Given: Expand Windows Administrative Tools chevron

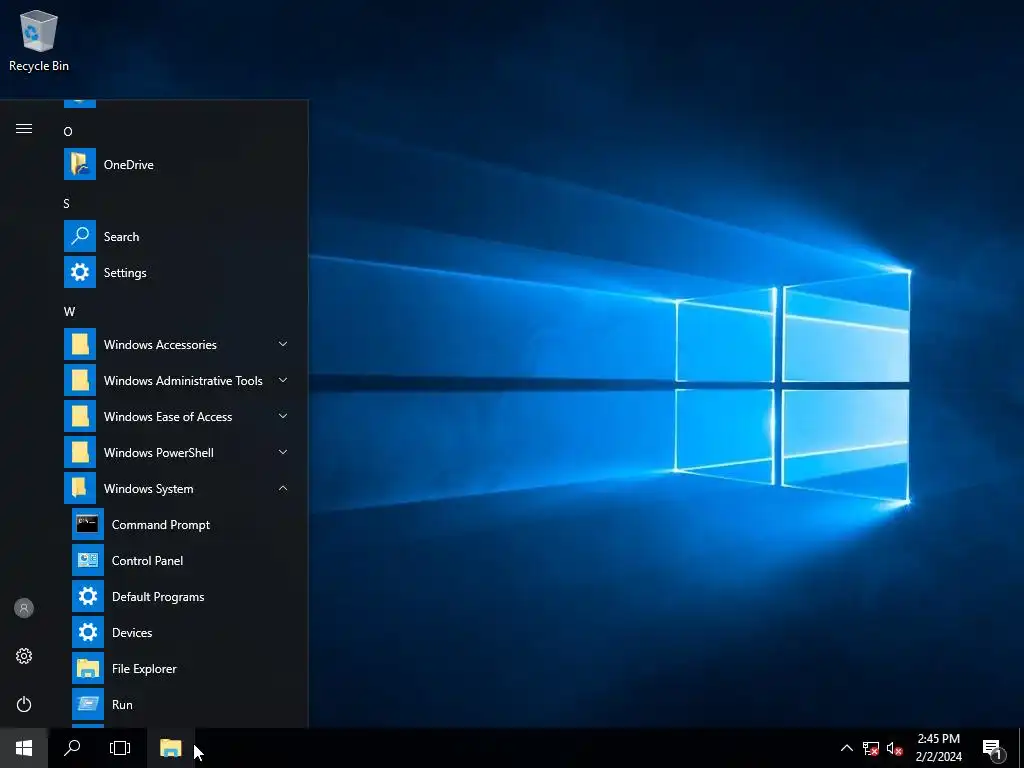Looking at the screenshot, I should [283, 380].
